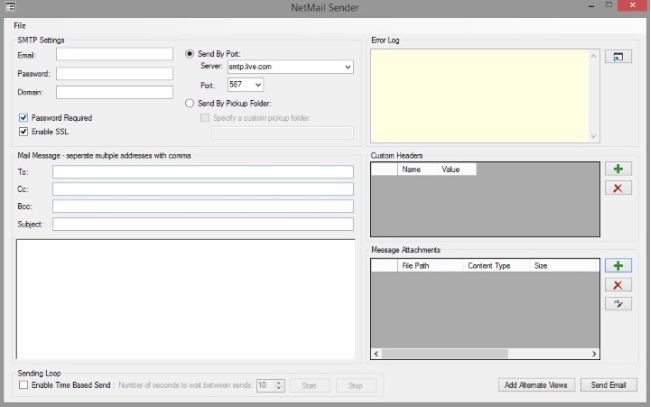Open the File menu

click(20, 25)
